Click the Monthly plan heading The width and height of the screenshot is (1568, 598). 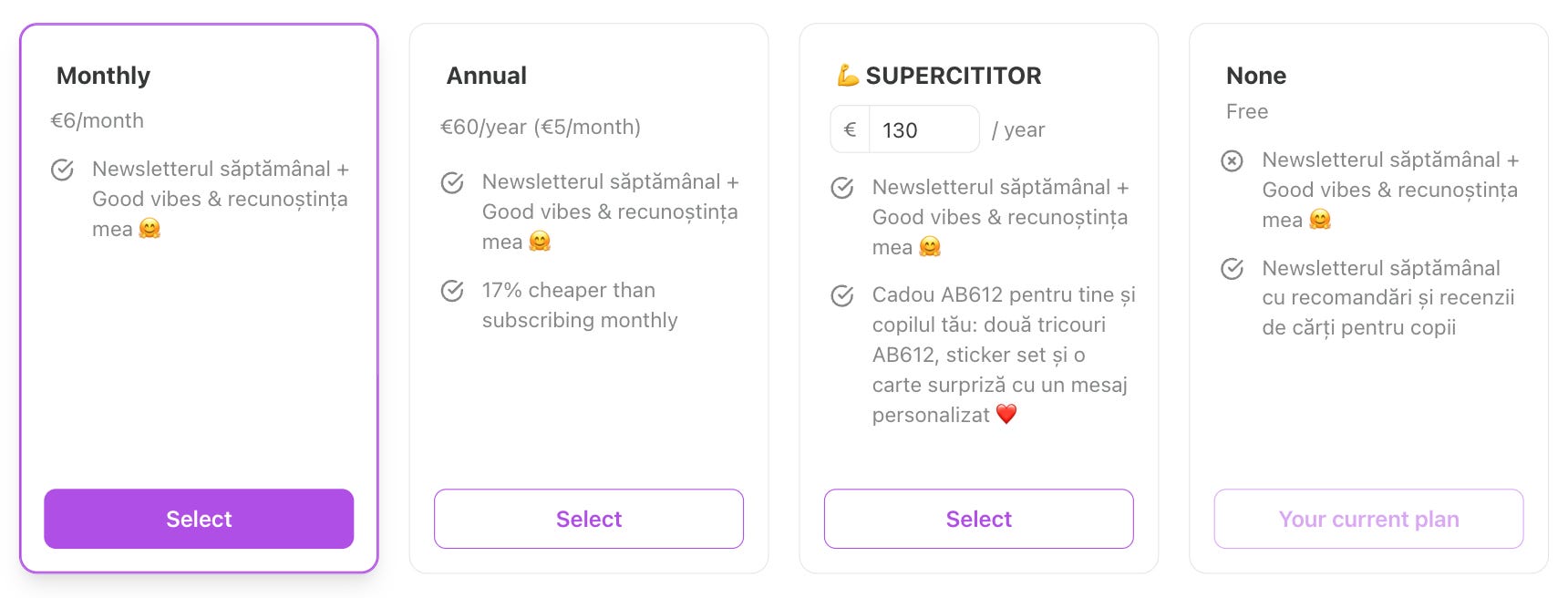[103, 76]
